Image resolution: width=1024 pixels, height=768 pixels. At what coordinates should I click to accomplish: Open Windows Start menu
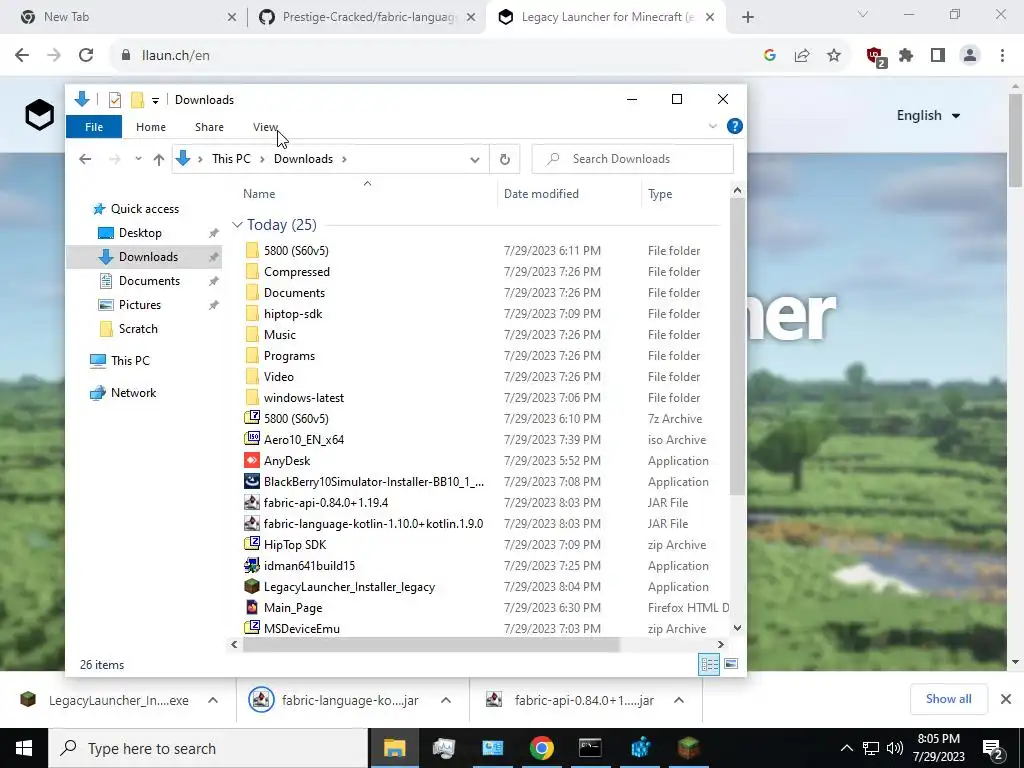[x=24, y=748]
